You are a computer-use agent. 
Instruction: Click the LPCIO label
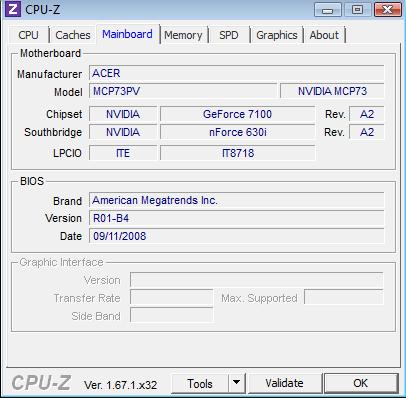click(x=67, y=153)
